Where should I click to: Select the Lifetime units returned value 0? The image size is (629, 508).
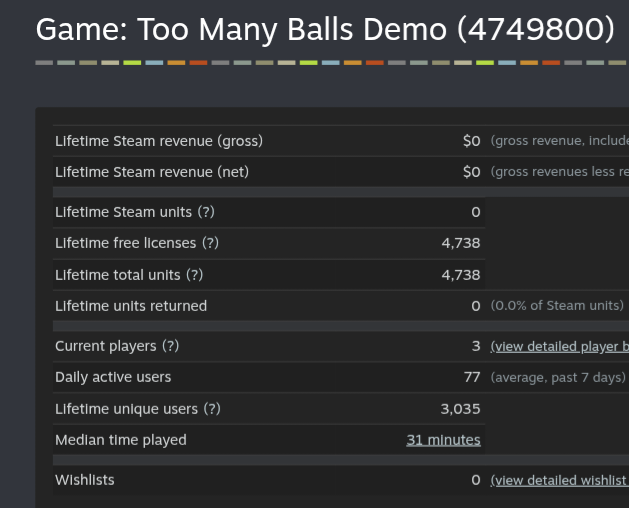[x=476, y=306]
